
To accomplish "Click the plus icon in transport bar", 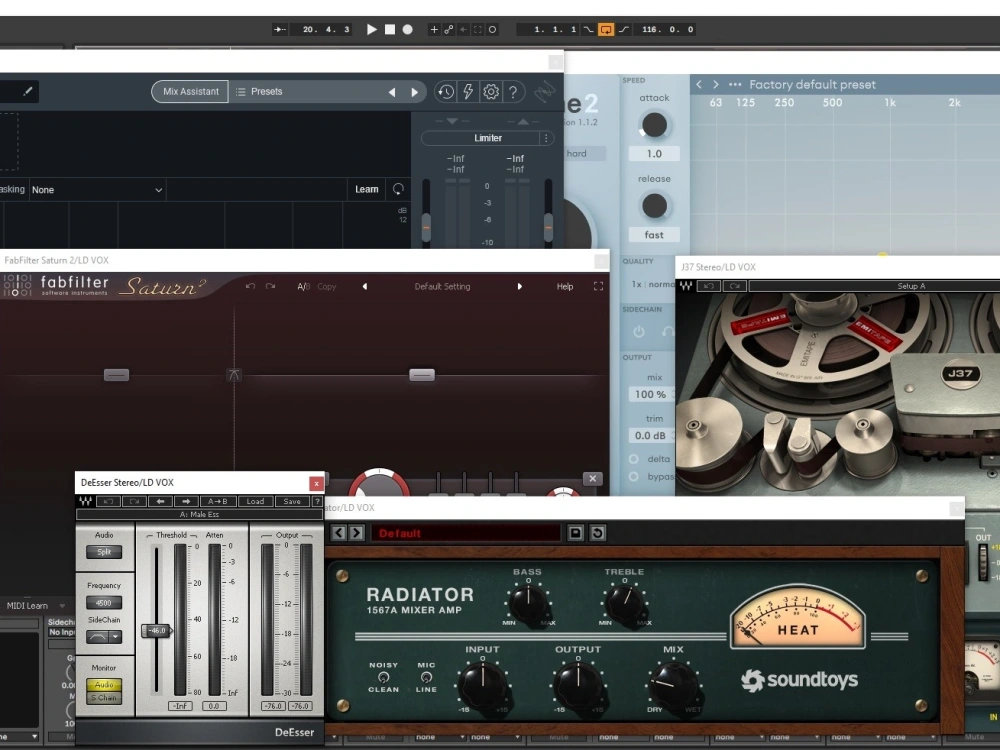I will (x=434, y=29).
